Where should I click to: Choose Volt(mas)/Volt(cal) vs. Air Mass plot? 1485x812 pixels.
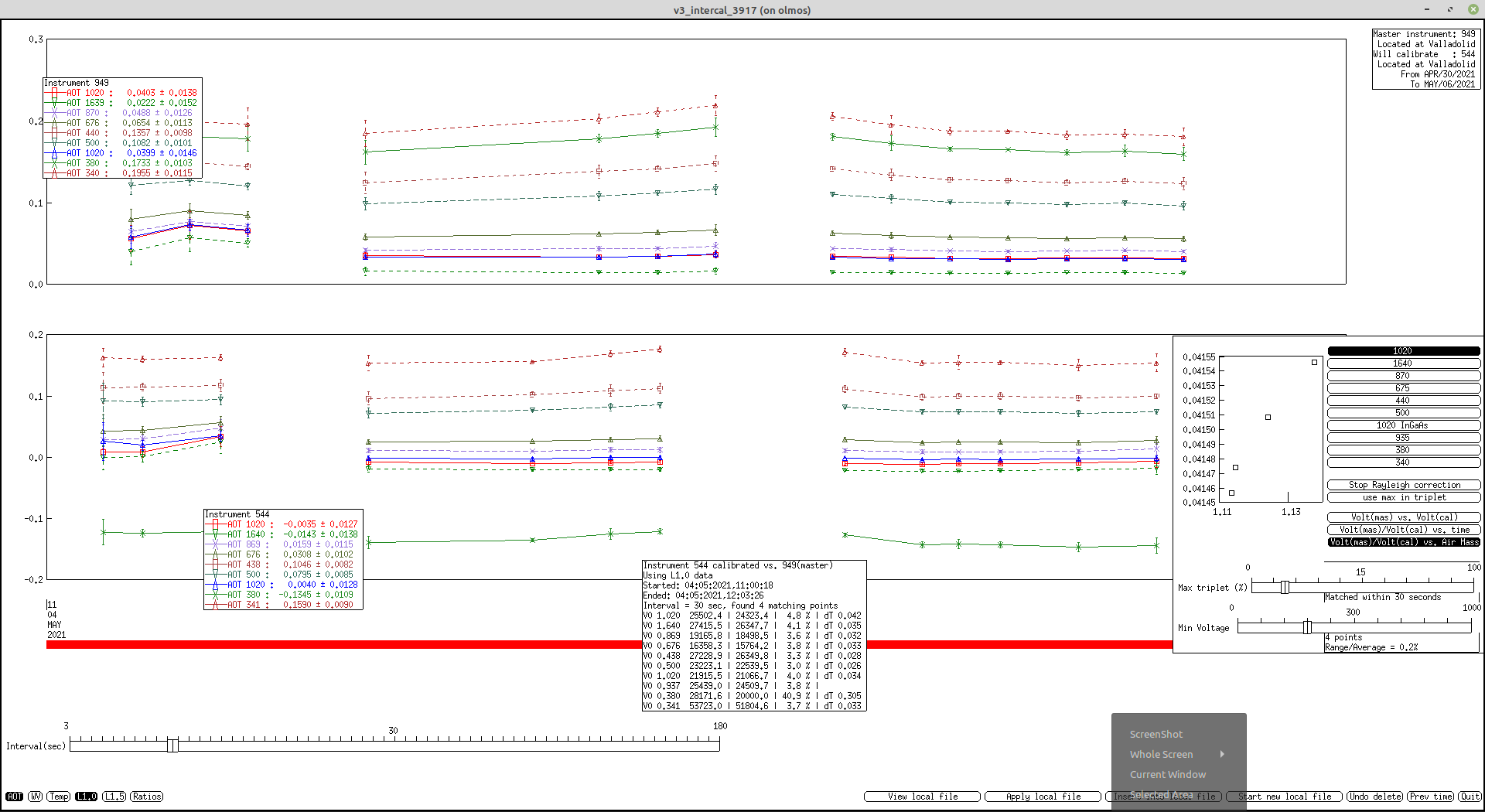(x=1404, y=542)
